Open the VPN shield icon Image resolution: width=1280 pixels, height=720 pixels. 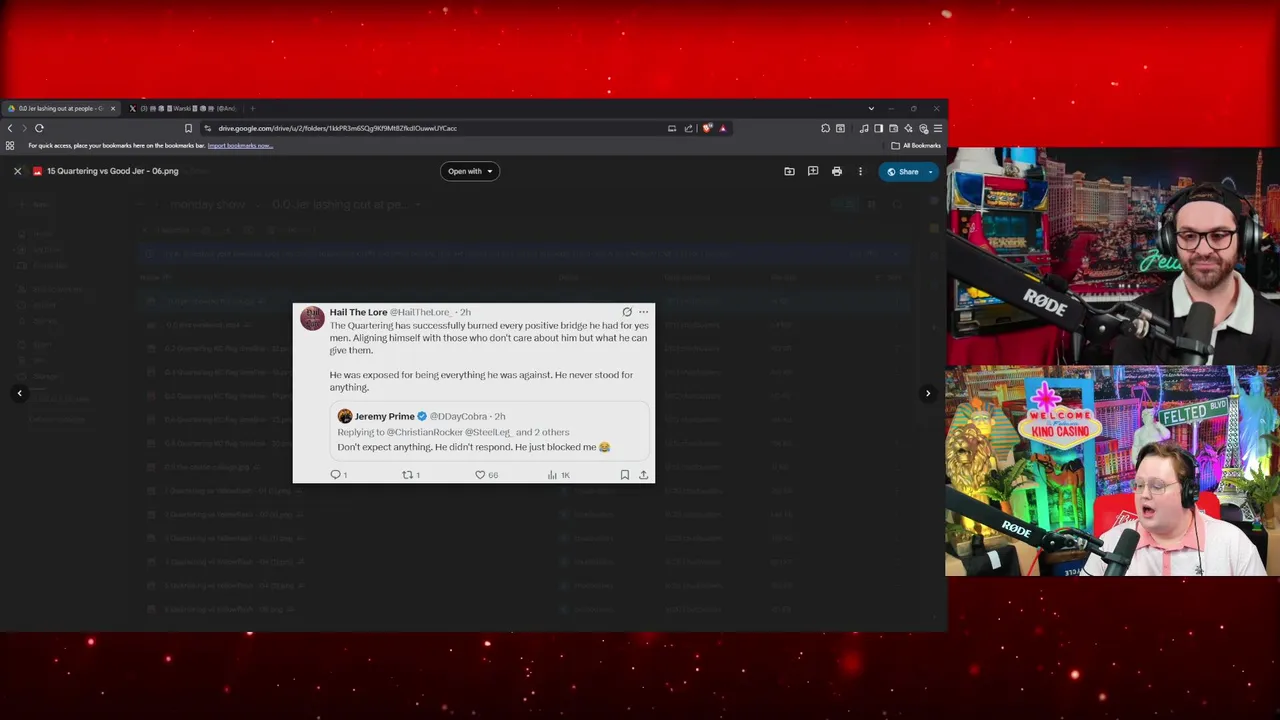click(923, 128)
